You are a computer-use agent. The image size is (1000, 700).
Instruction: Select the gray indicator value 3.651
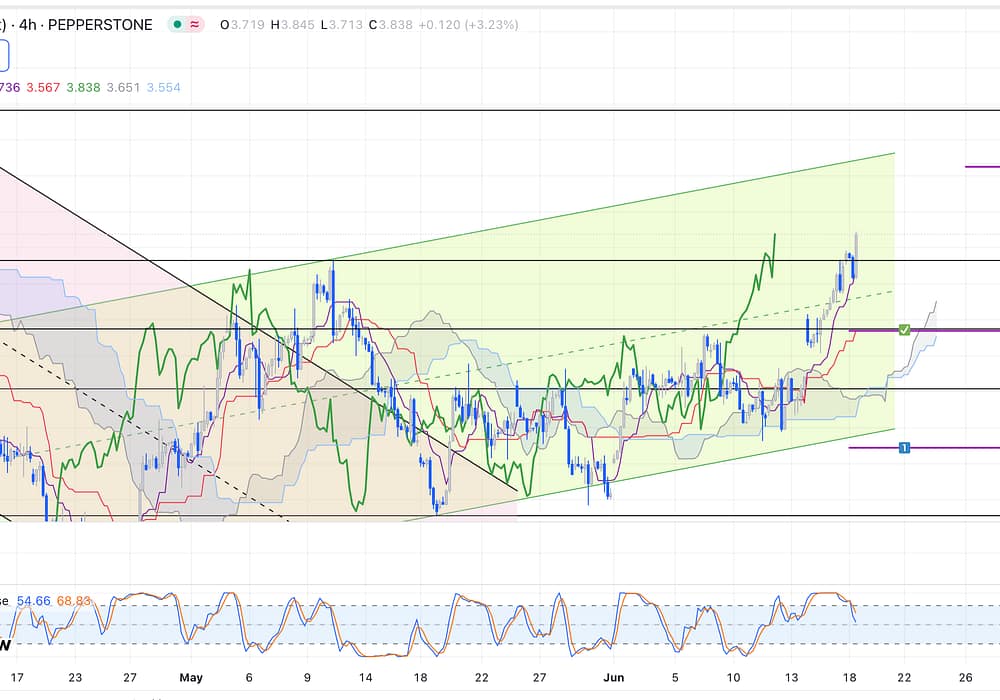[123, 88]
